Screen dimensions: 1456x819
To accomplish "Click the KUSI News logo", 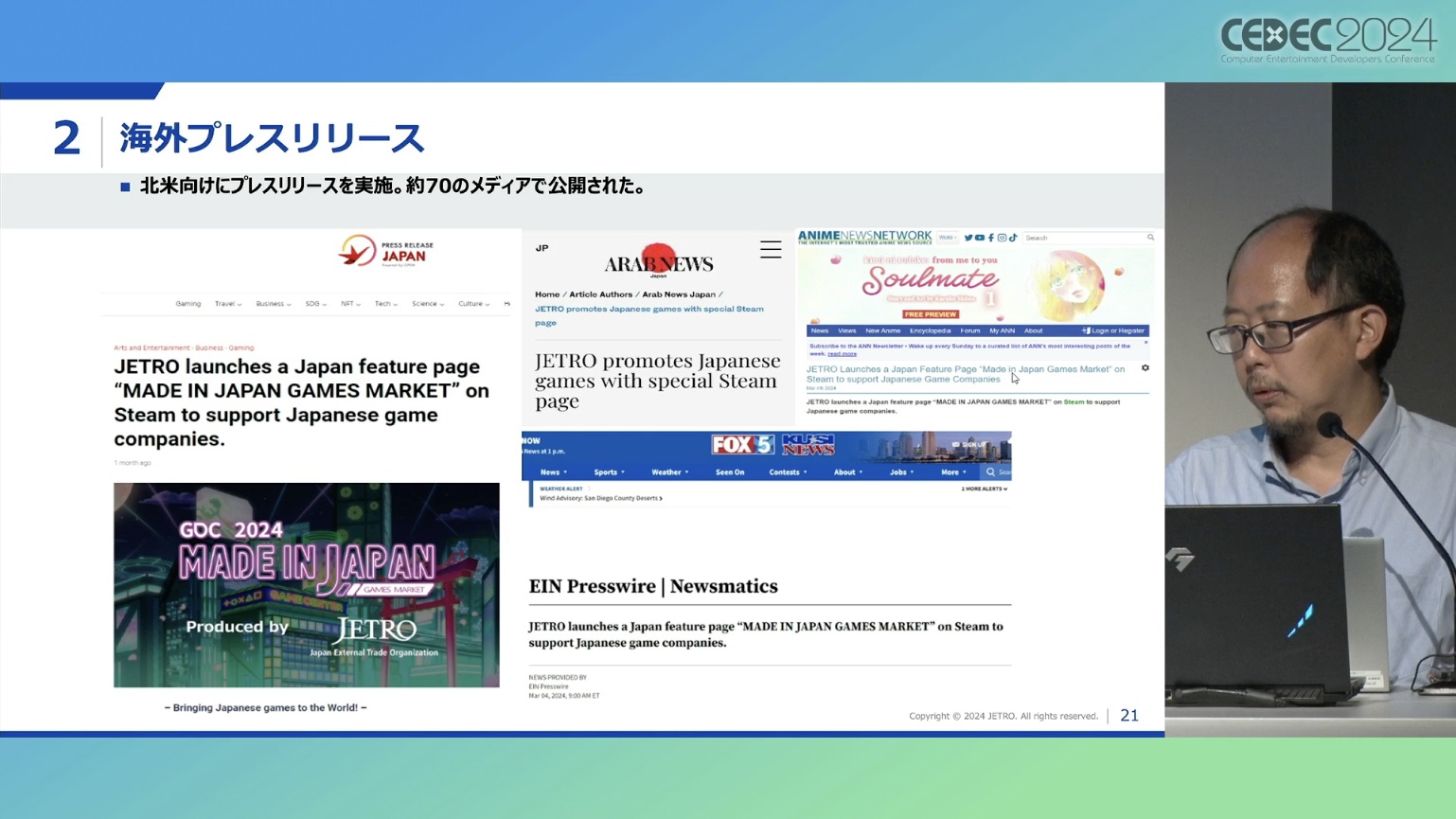I will pyautogui.click(x=808, y=444).
